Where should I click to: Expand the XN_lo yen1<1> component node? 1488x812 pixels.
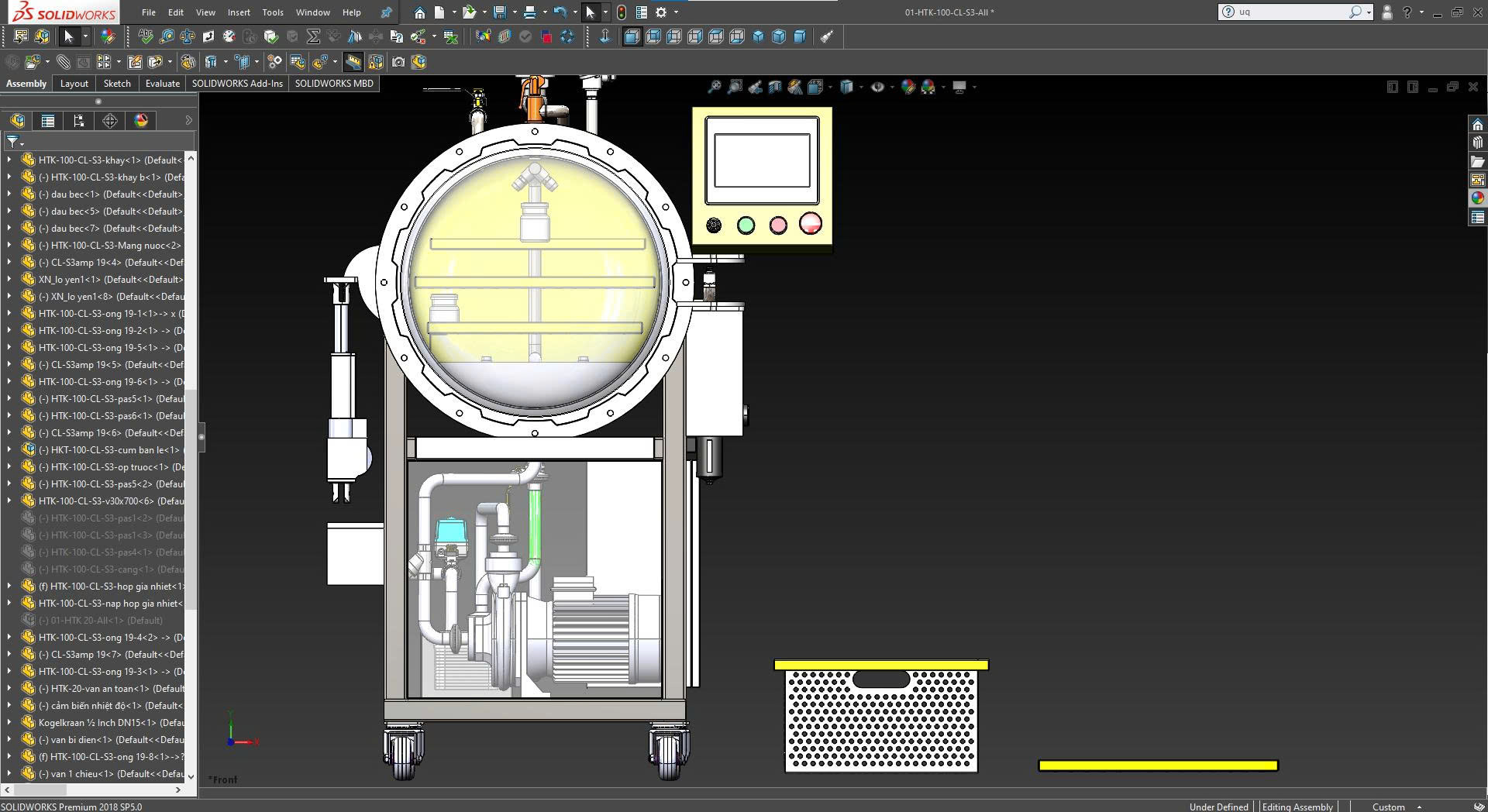click(9, 280)
